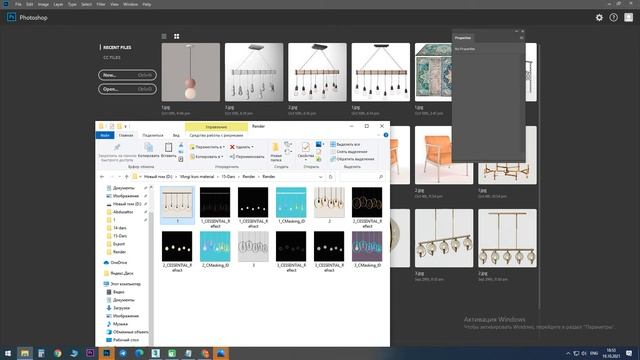
Task: Select Яндекс.Диск in navigation pane
Action: tap(122, 273)
